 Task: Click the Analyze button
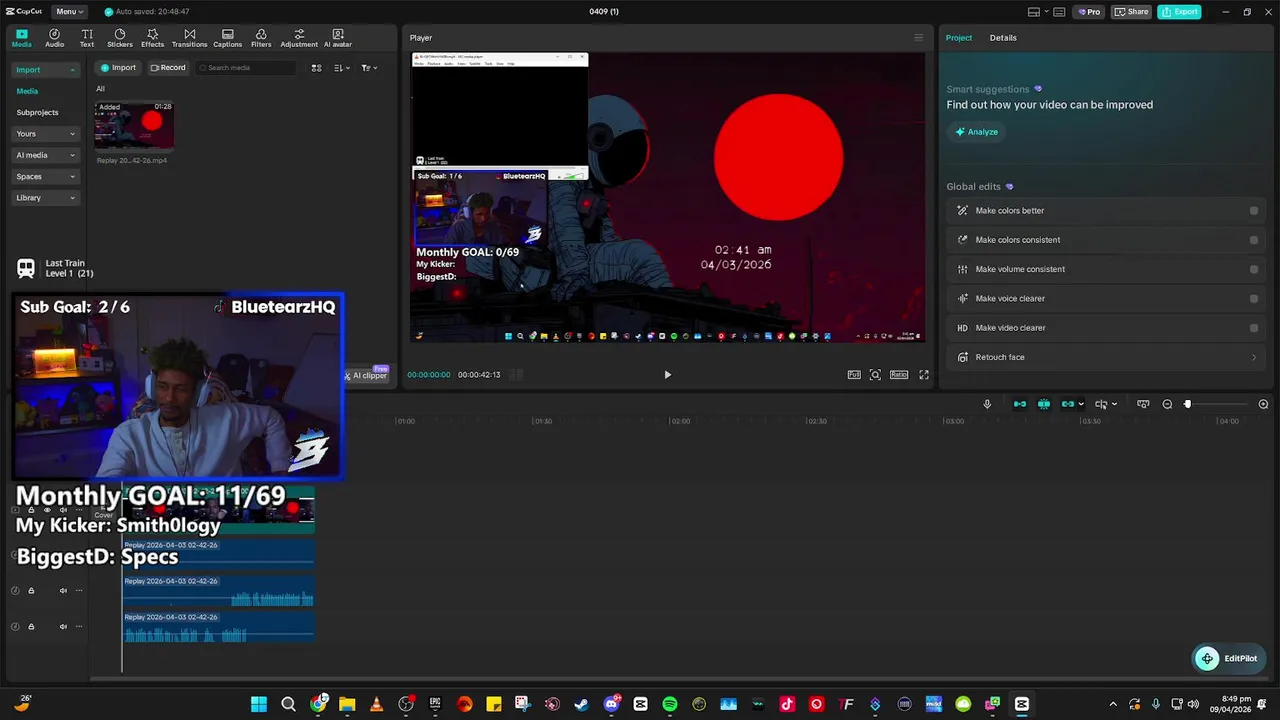point(976,132)
